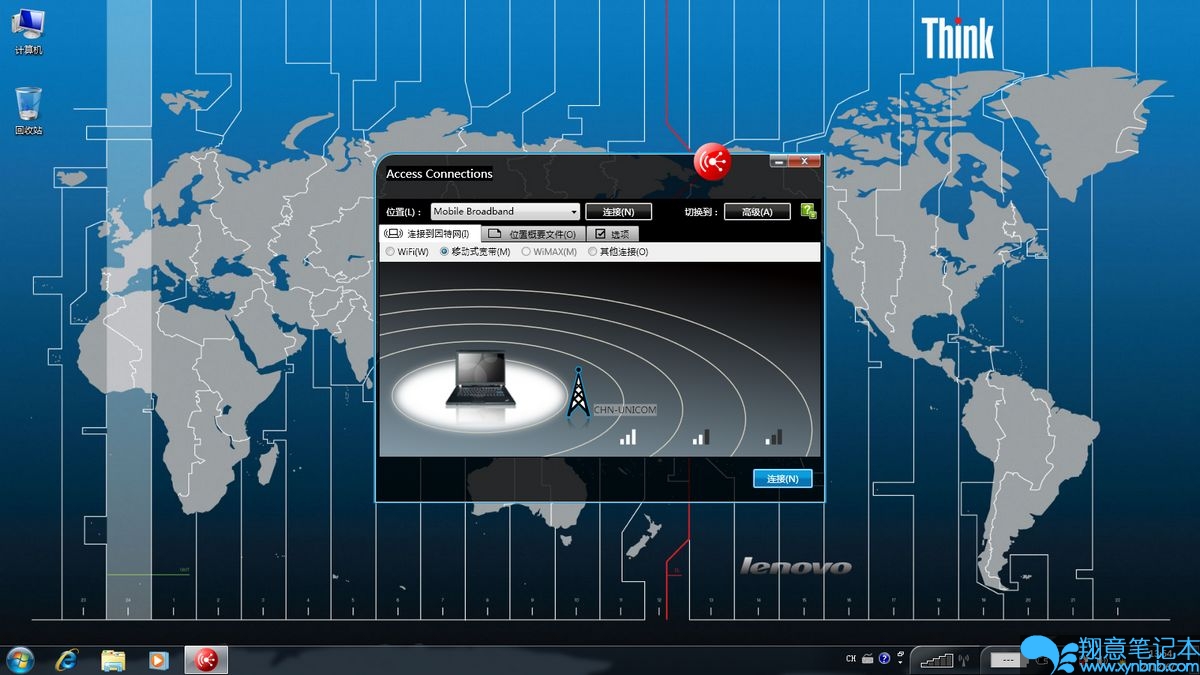Click the laptop image in the connection view
Screen dimensions: 1200x675
pyautogui.click(x=478, y=377)
